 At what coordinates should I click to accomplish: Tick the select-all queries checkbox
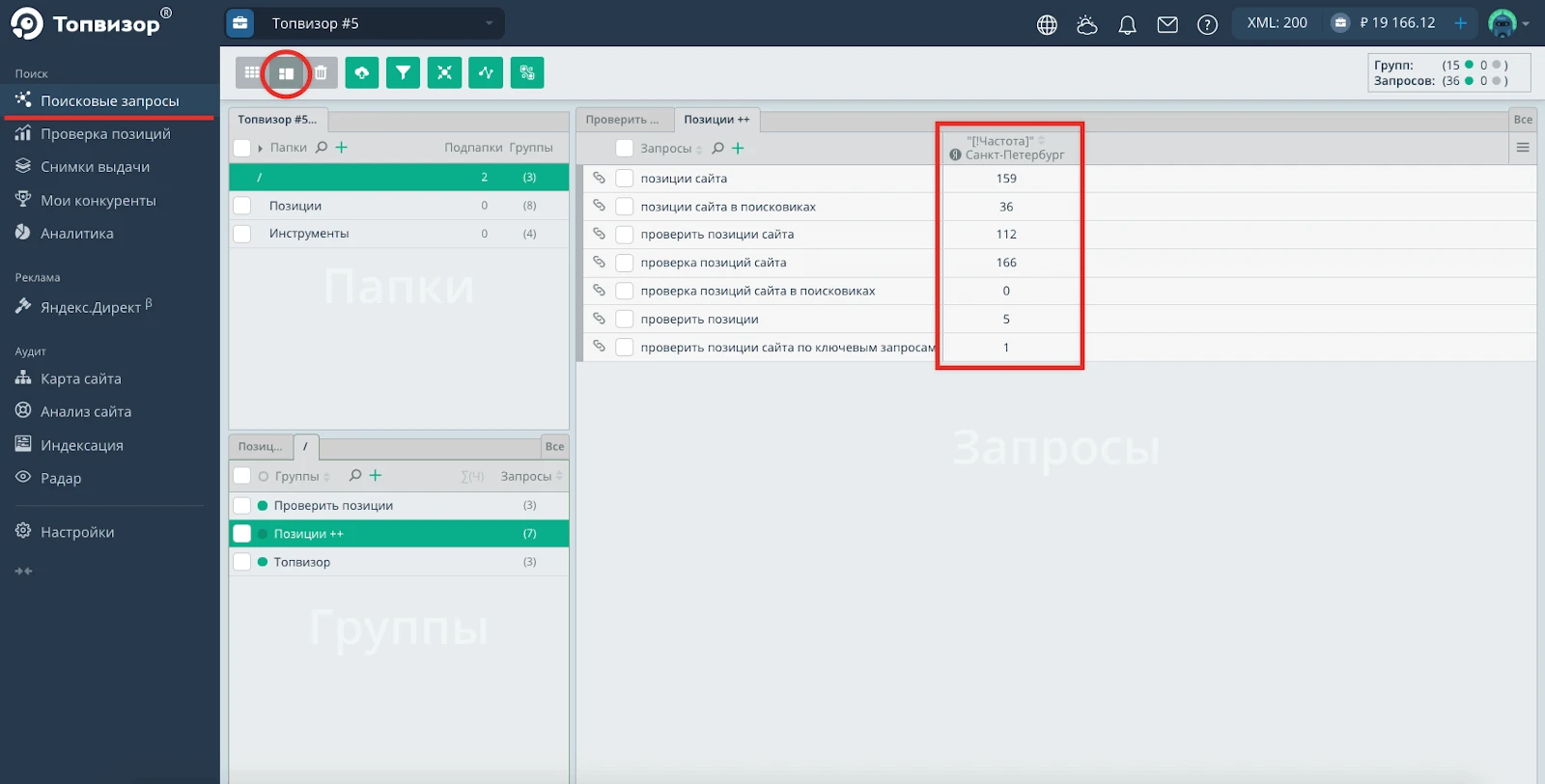[x=625, y=148]
